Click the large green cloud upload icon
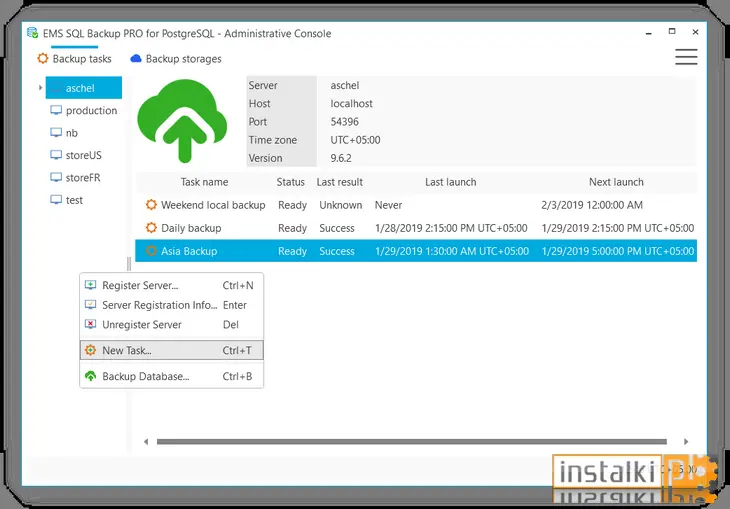The width and height of the screenshot is (730, 509). pos(182,121)
